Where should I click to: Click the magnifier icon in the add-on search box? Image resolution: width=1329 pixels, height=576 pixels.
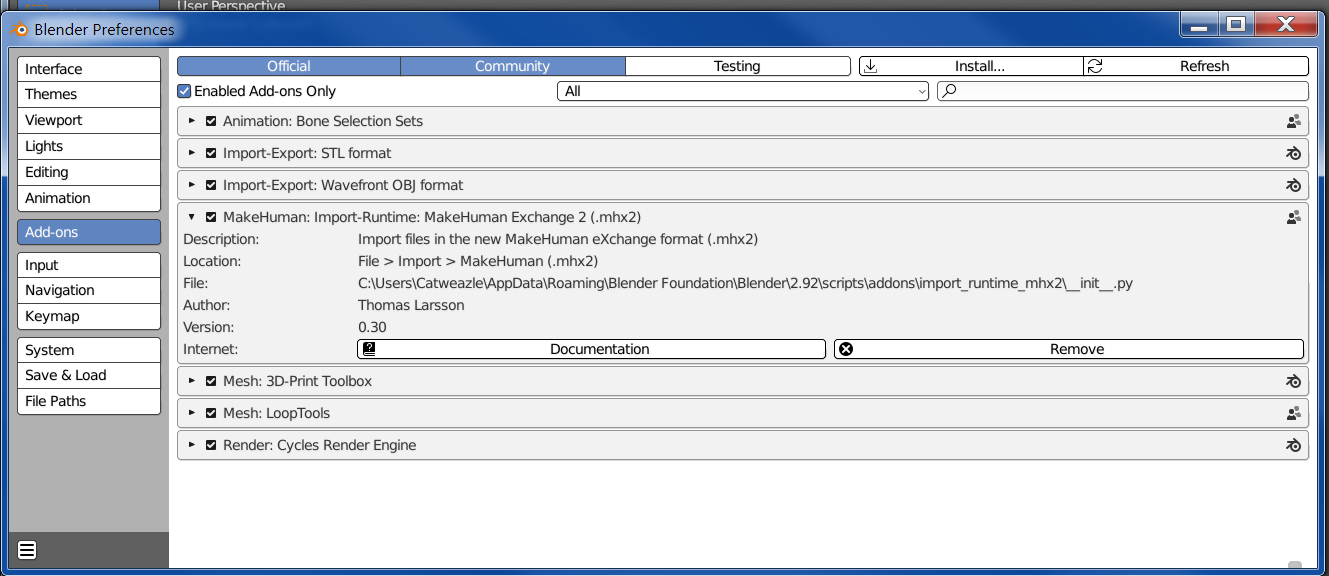[950, 91]
